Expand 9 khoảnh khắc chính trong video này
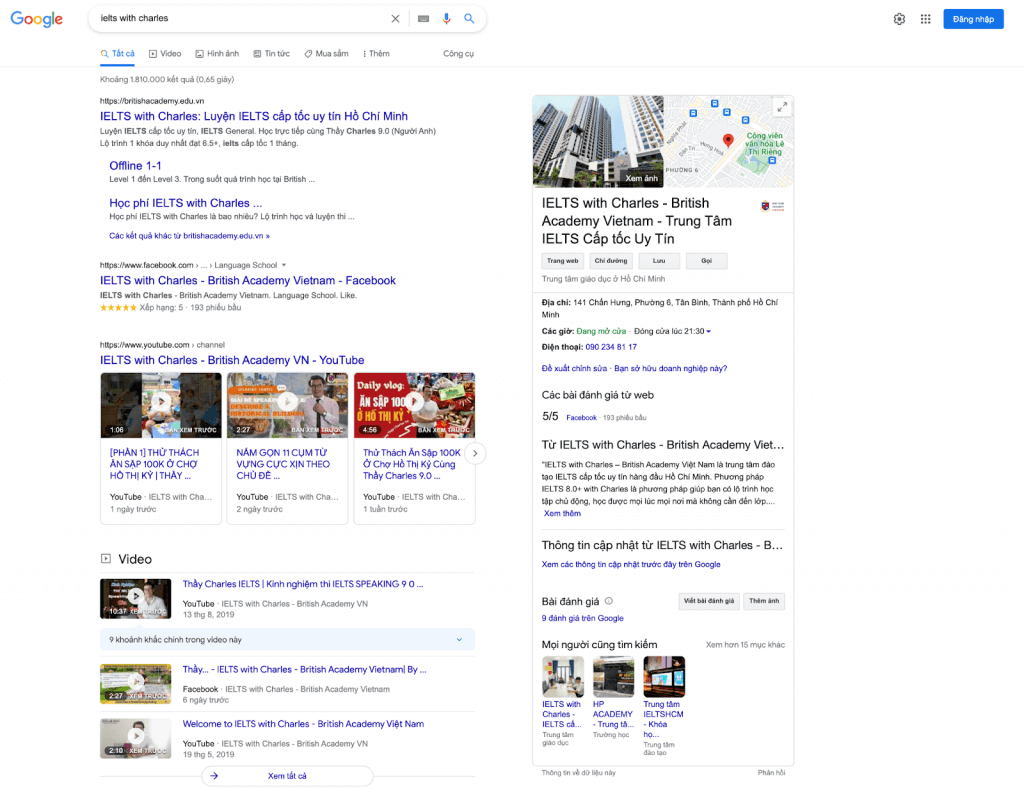Screen dimensions: 1024x801 coord(287,640)
